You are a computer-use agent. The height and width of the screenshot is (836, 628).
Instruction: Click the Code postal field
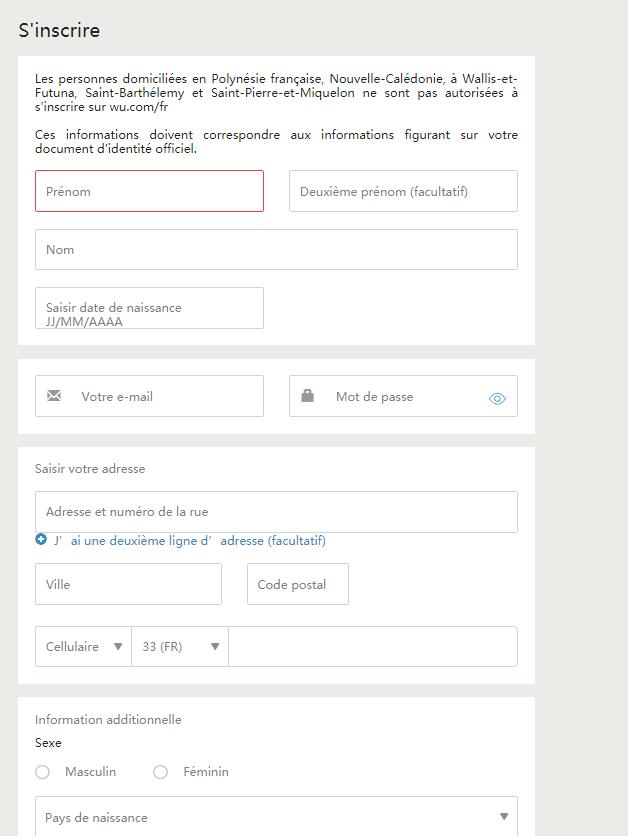298,584
